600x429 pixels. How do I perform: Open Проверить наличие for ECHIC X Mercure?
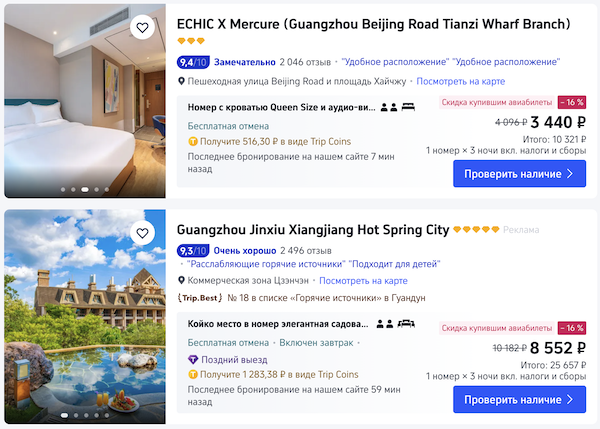point(519,174)
